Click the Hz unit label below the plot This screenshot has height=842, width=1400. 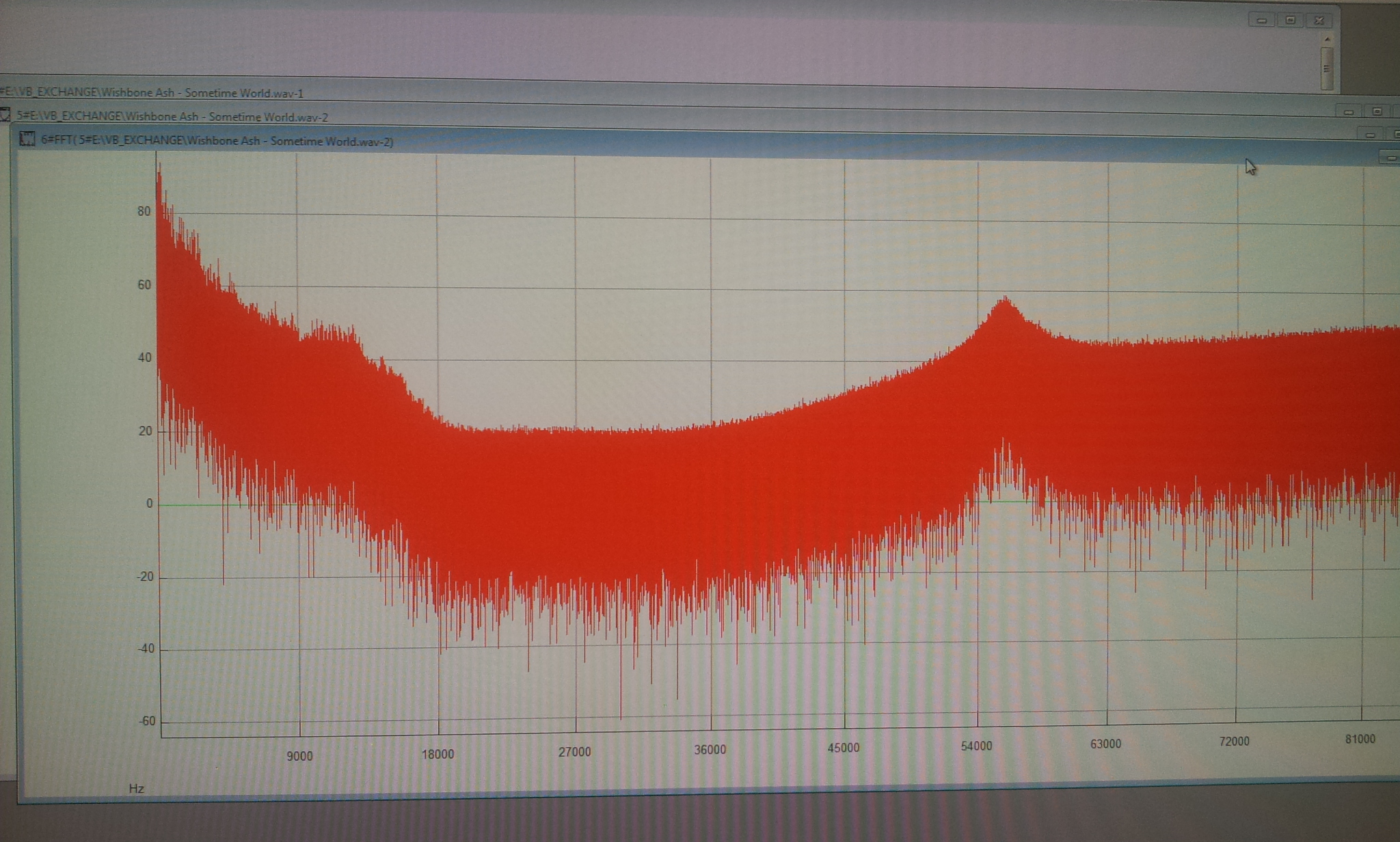136,789
